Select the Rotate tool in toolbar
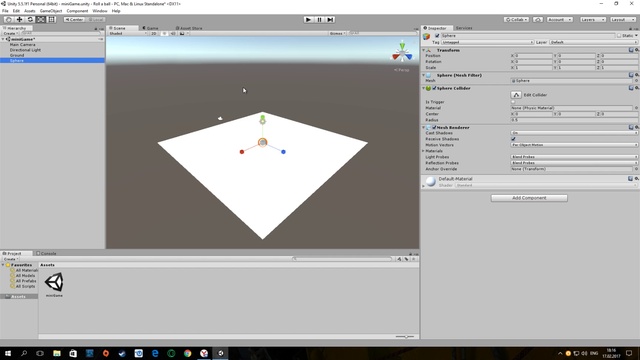Image resolution: width=640 pixels, height=360 pixels. point(30,20)
